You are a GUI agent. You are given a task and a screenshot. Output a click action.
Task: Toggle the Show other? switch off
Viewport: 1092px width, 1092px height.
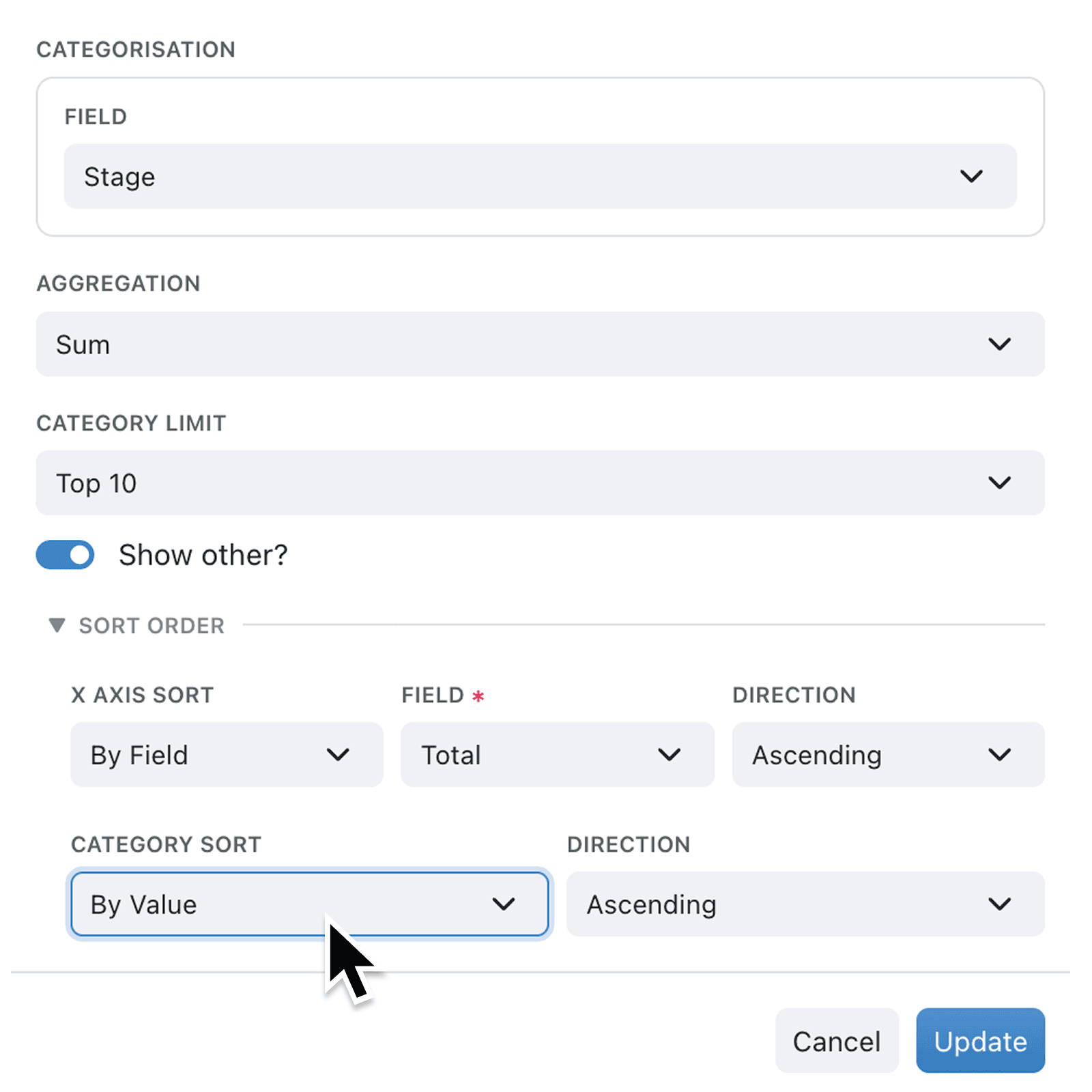[65, 555]
